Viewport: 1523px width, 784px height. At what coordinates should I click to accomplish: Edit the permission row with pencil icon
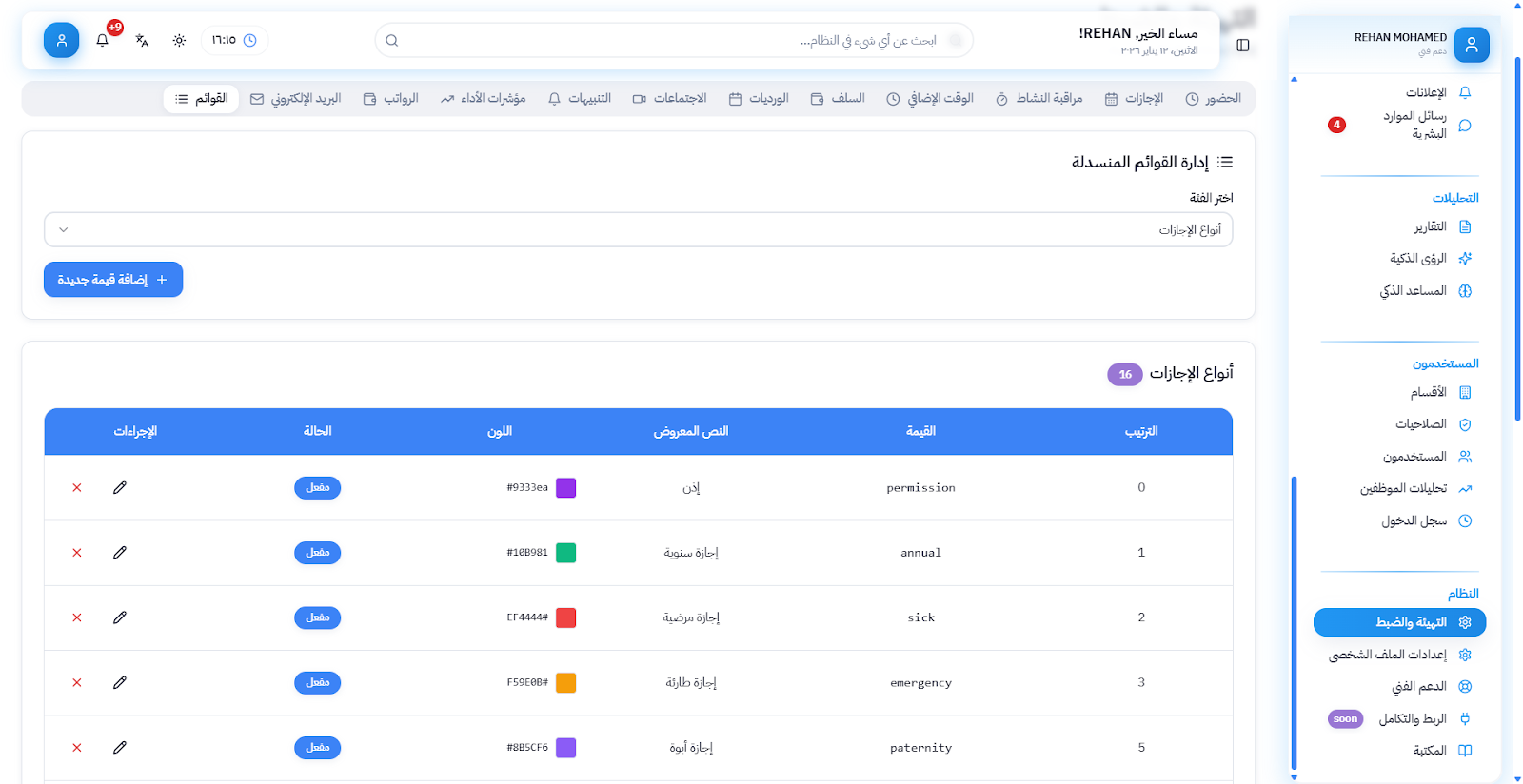[x=120, y=488]
